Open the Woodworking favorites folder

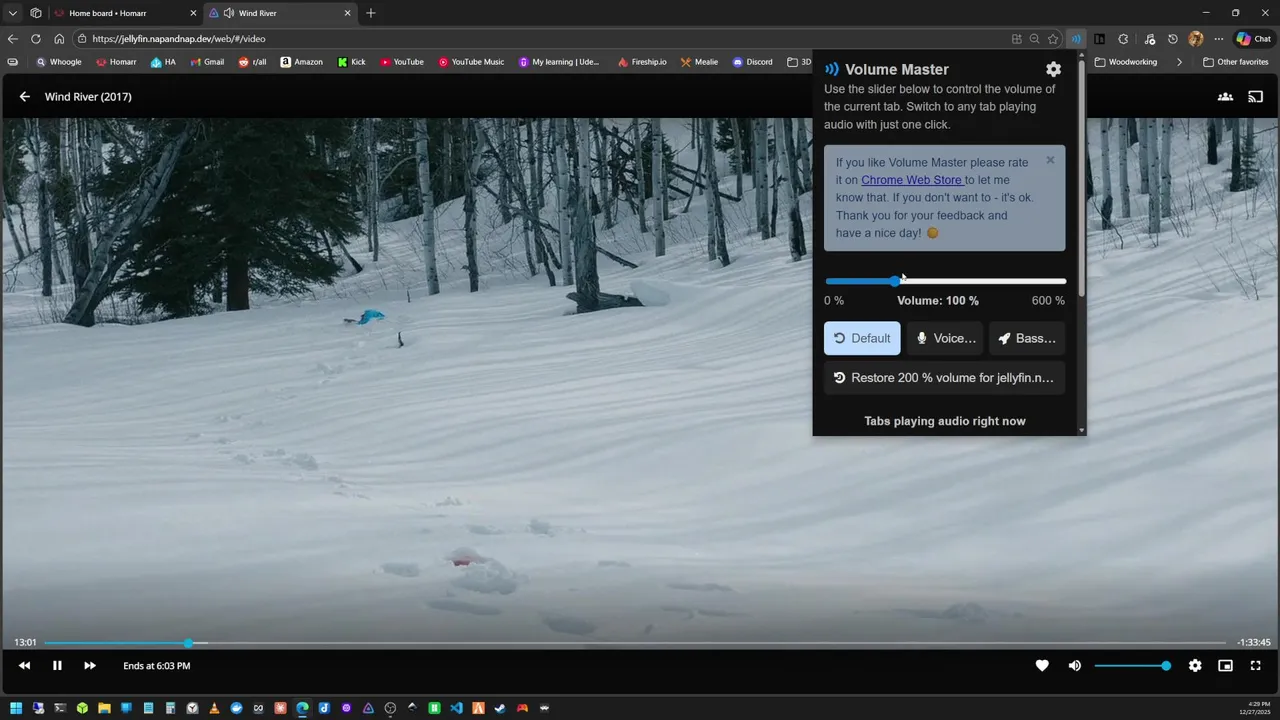point(1126,62)
